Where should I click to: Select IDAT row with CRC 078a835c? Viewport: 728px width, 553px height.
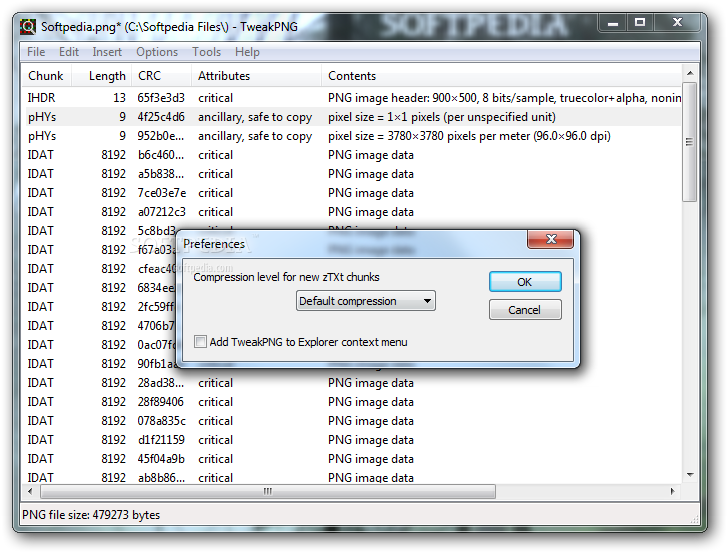tap(352, 421)
